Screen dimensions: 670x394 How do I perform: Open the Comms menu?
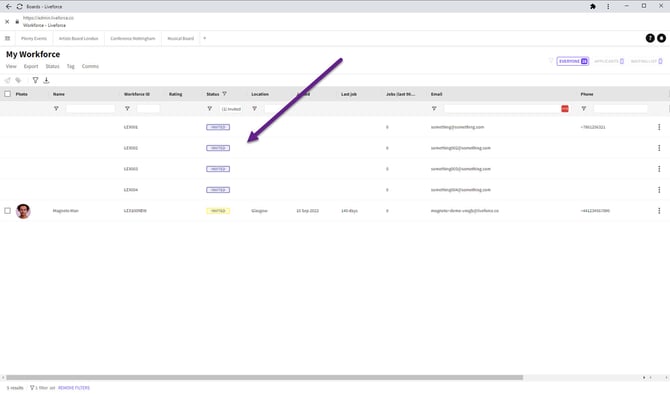point(90,66)
